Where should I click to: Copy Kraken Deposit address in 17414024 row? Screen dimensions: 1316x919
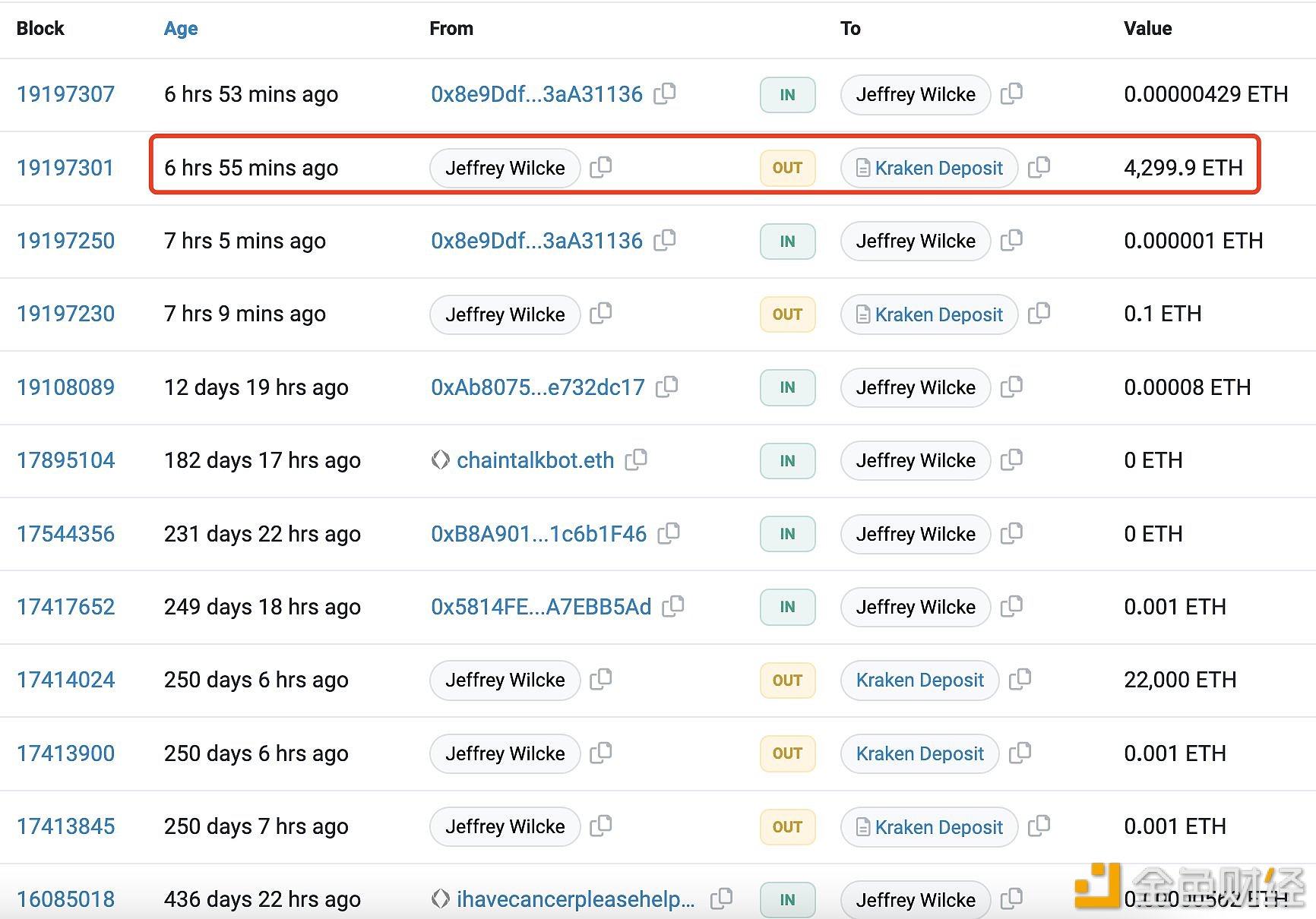click(1020, 679)
